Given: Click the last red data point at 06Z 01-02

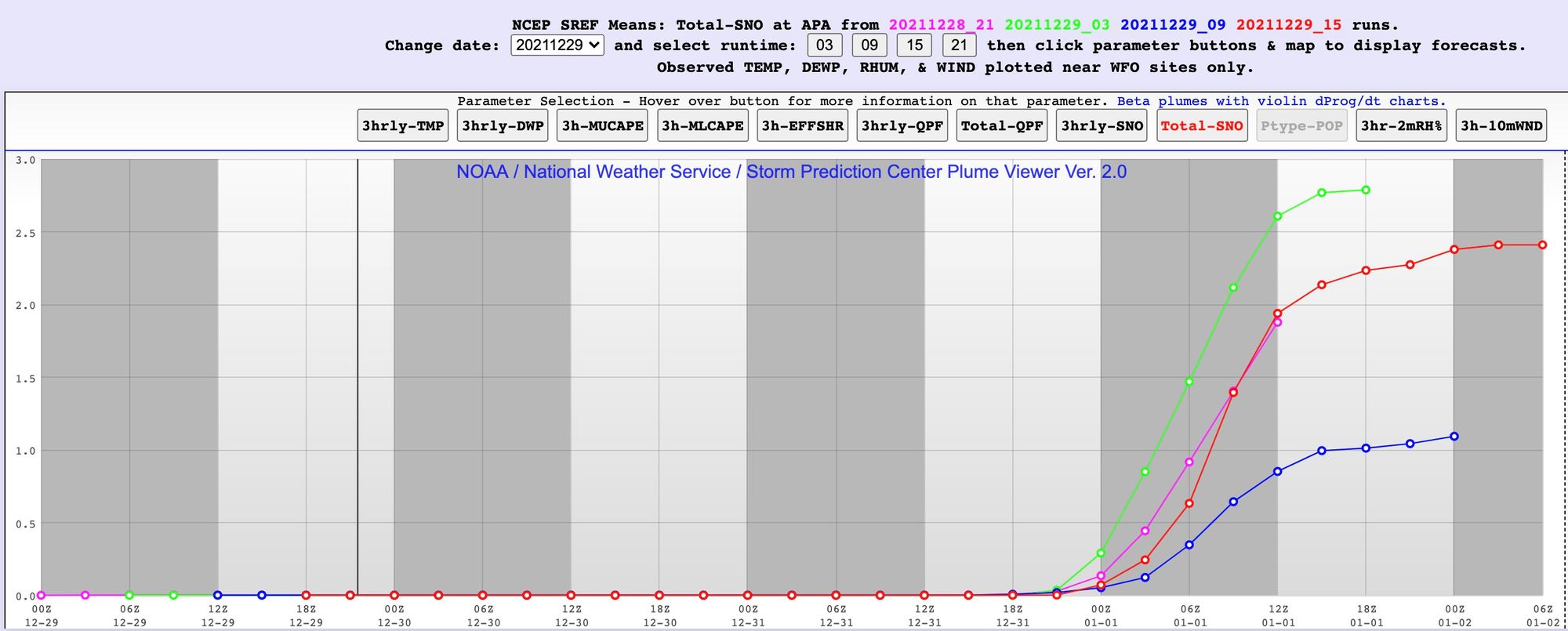Looking at the screenshot, I should (1543, 245).
